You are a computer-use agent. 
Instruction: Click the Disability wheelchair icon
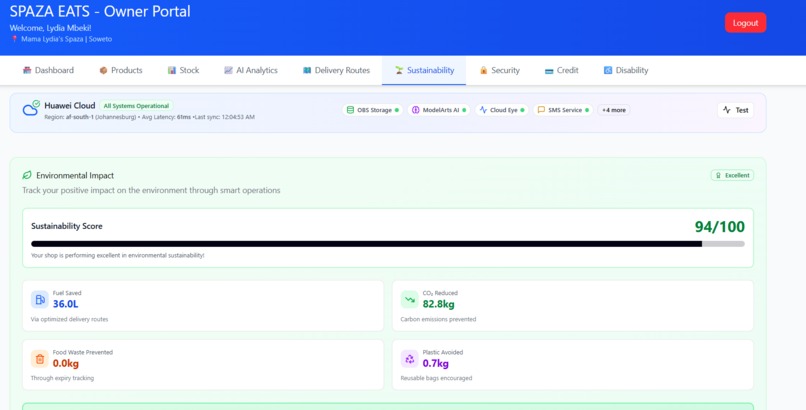tap(608, 70)
